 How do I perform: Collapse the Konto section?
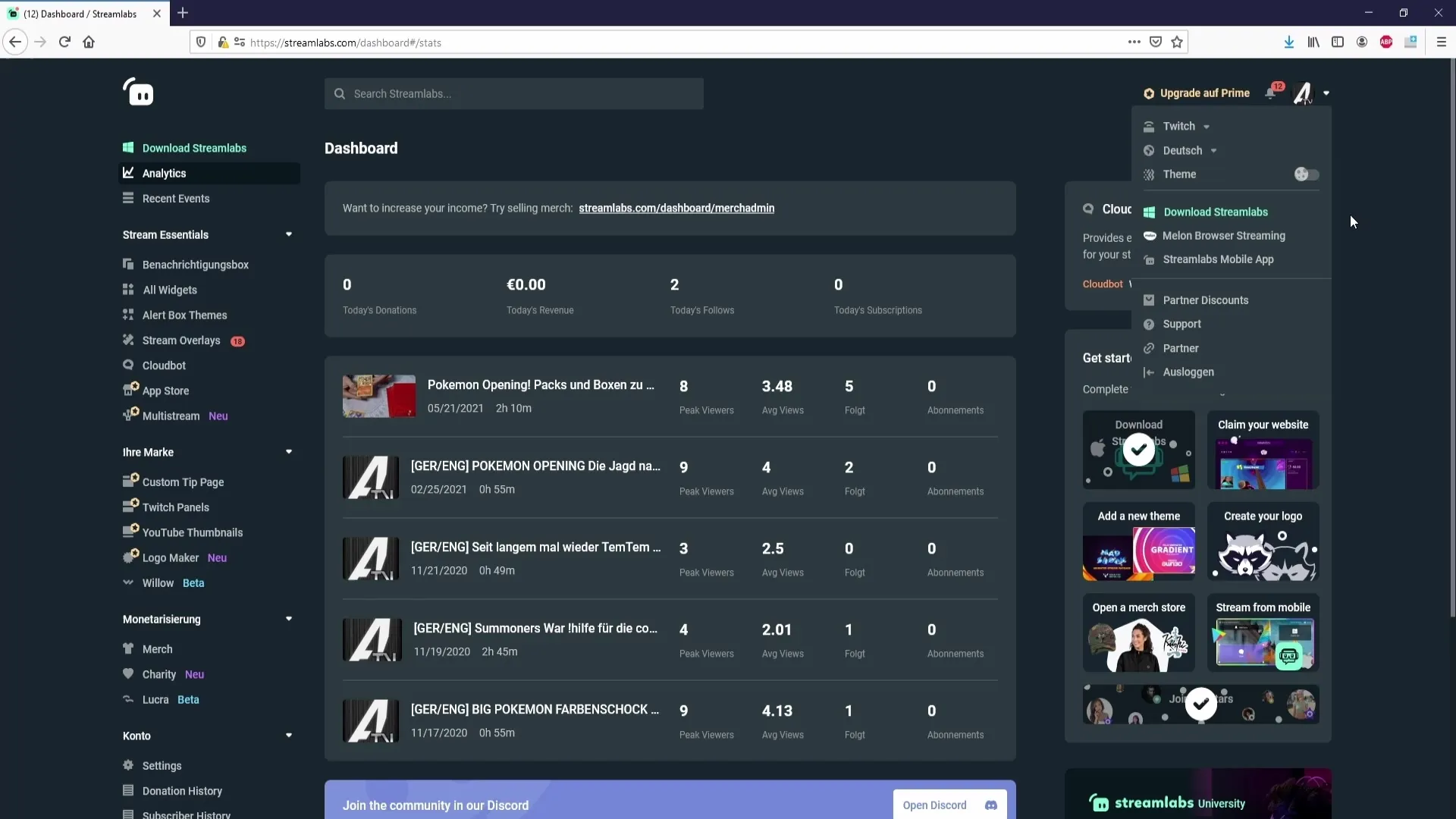(289, 736)
